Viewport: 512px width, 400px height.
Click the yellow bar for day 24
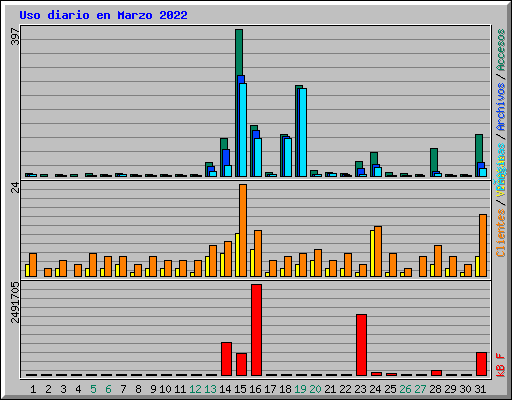(372, 253)
